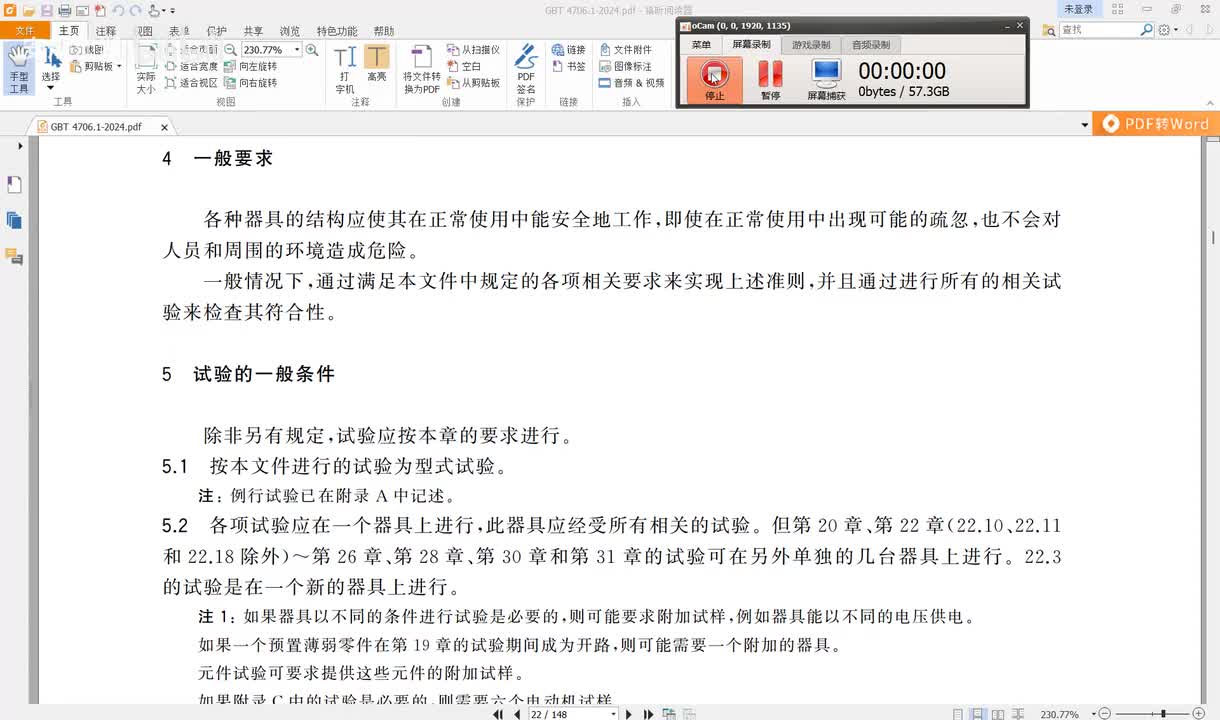Open the pages panel in left sidebar
This screenshot has height=720, width=1220.
(x=14, y=221)
